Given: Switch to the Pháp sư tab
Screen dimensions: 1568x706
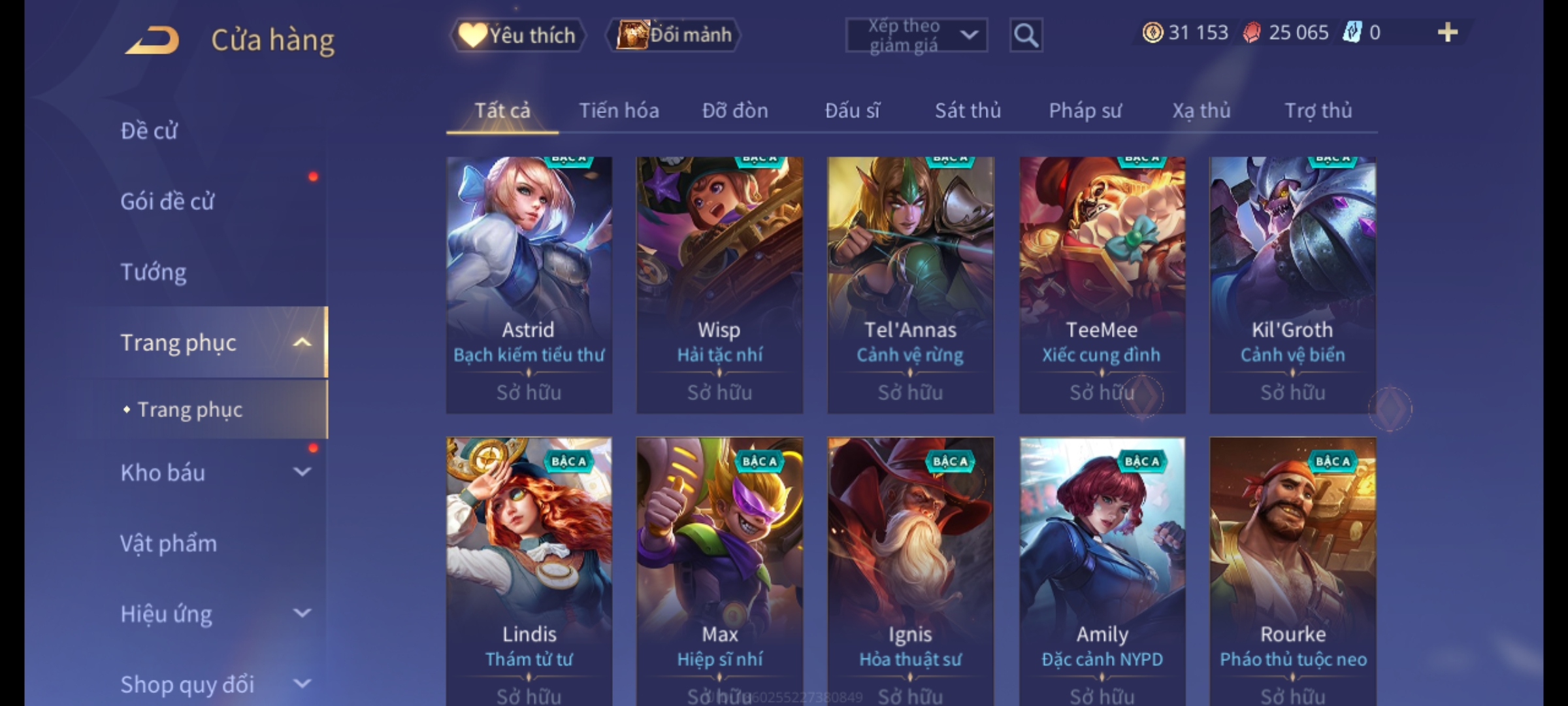Looking at the screenshot, I should click(1085, 110).
